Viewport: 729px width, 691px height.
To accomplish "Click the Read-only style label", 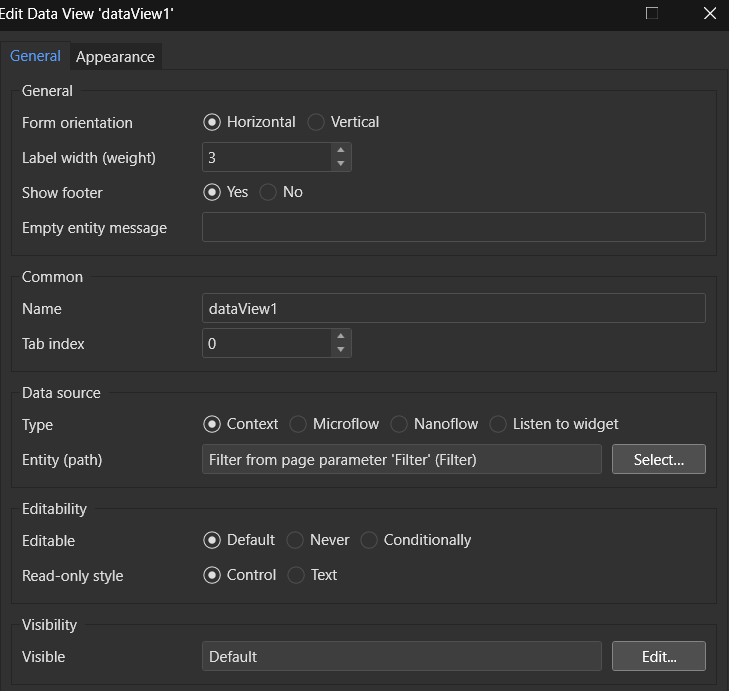I will click(73, 576).
